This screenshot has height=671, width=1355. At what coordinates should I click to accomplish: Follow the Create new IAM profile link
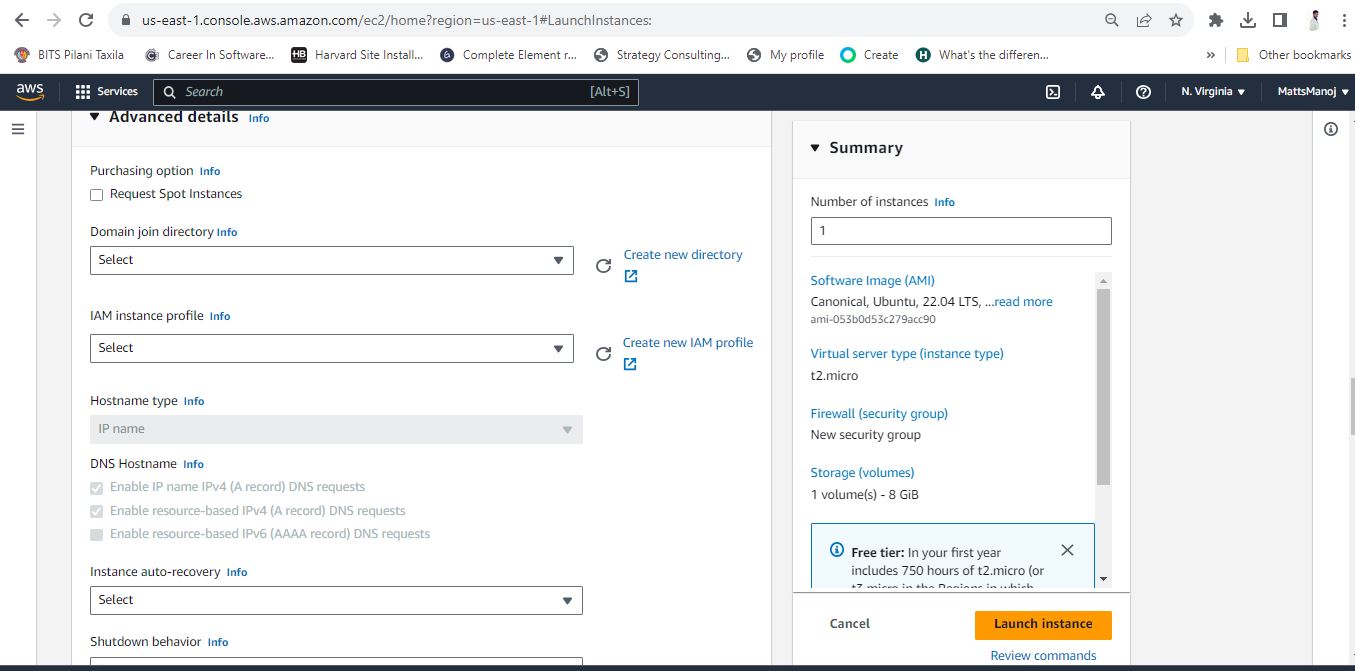tap(688, 343)
